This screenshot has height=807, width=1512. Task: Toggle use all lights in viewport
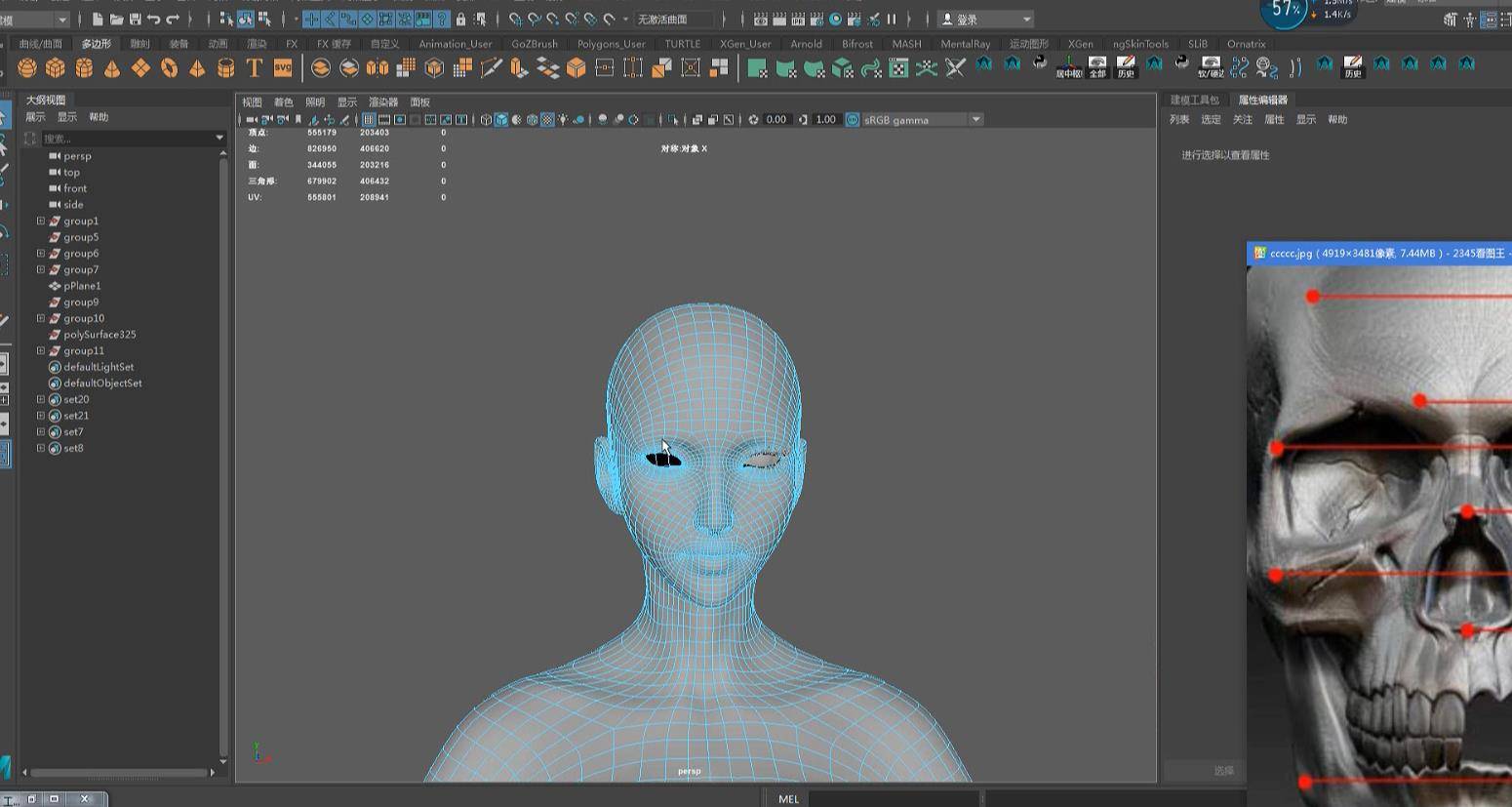tap(564, 119)
